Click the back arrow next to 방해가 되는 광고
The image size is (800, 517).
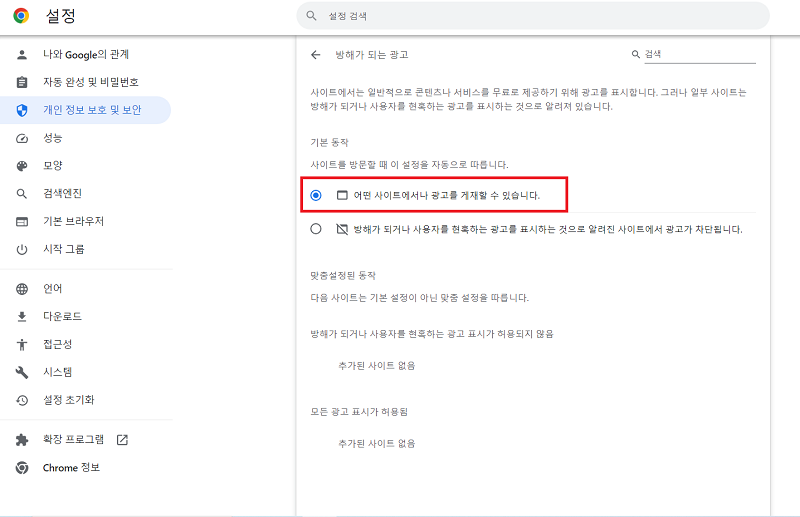tap(316, 55)
